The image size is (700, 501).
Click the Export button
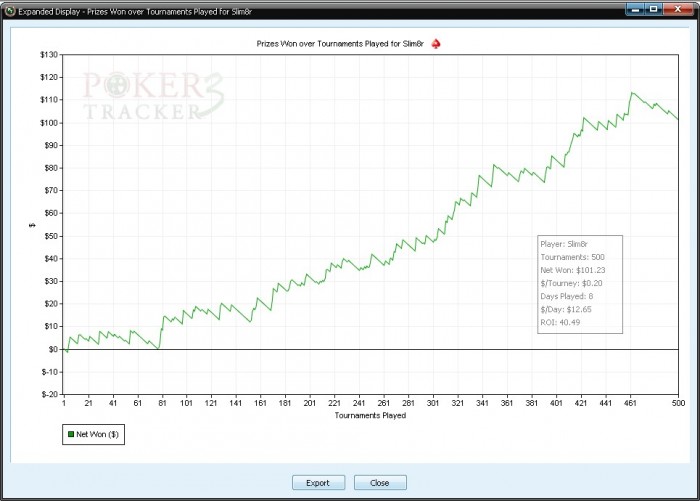(318, 483)
